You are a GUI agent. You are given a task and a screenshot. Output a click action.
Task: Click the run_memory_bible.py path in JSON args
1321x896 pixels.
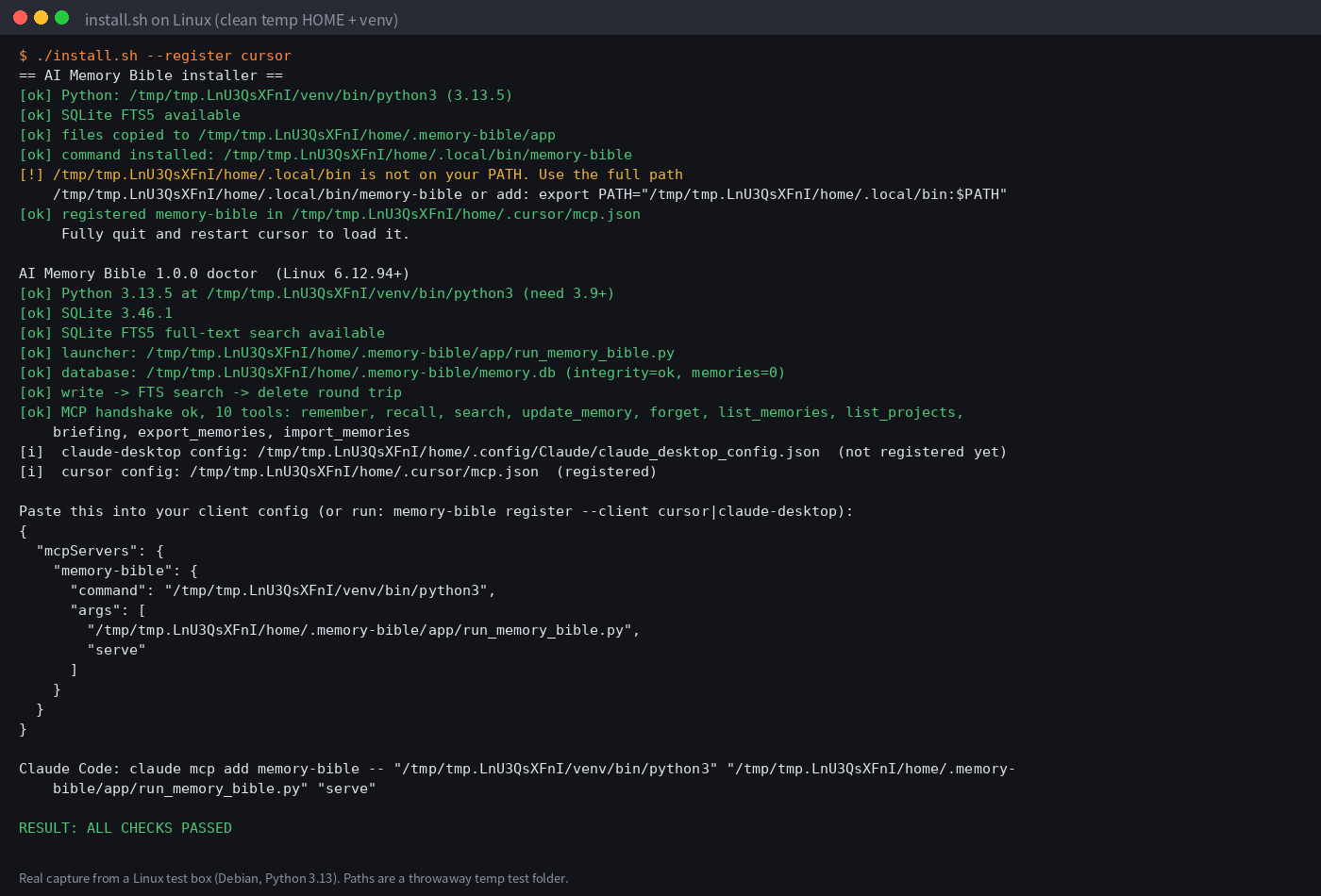click(x=364, y=630)
